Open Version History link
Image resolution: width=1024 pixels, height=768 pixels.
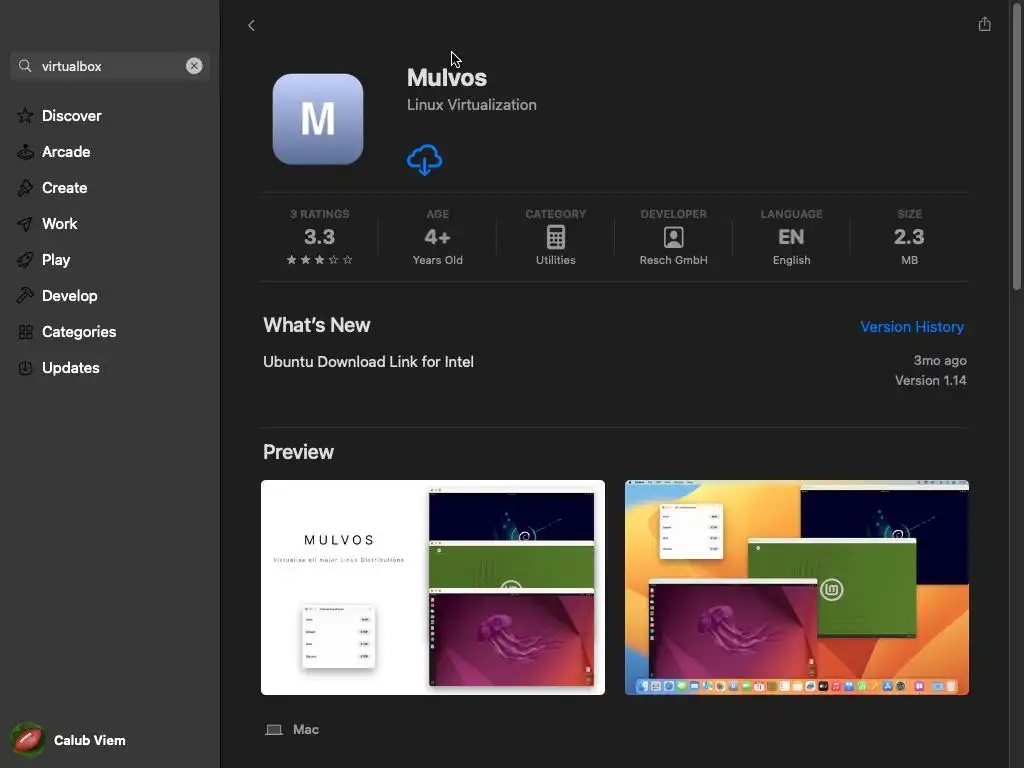pos(912,327)
